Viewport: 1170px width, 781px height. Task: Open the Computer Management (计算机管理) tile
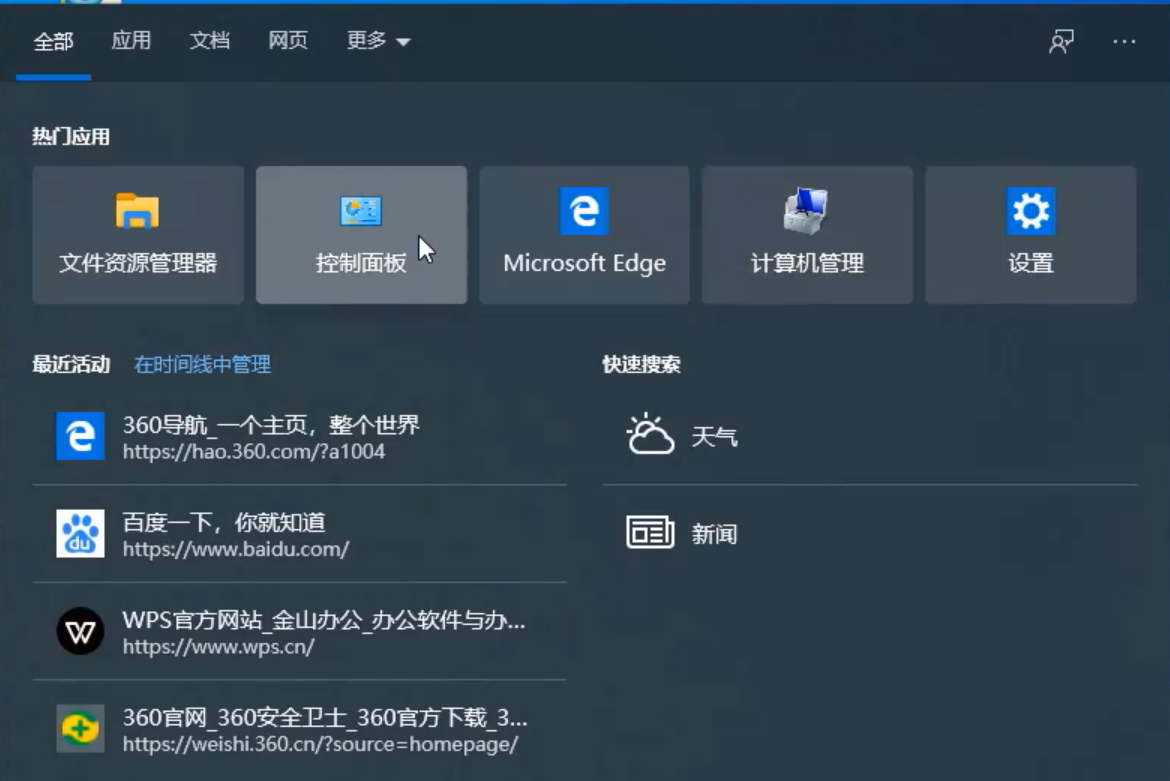(807, 235)
